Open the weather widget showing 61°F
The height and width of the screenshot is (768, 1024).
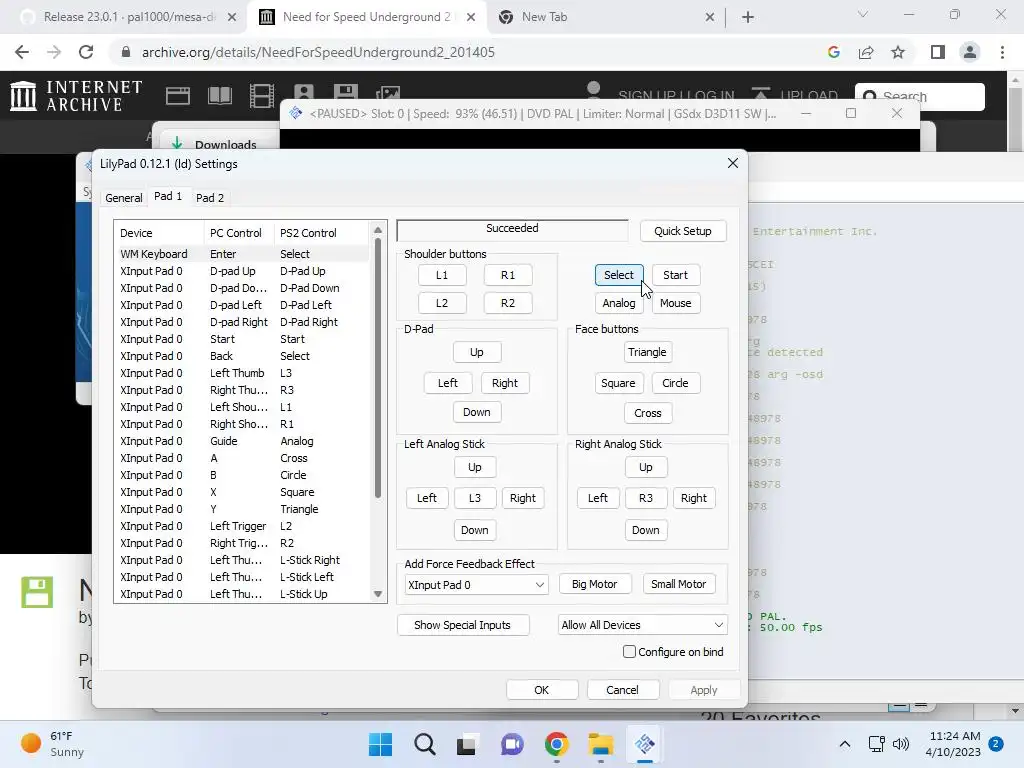pyautogui.click(x=52, y=744)
